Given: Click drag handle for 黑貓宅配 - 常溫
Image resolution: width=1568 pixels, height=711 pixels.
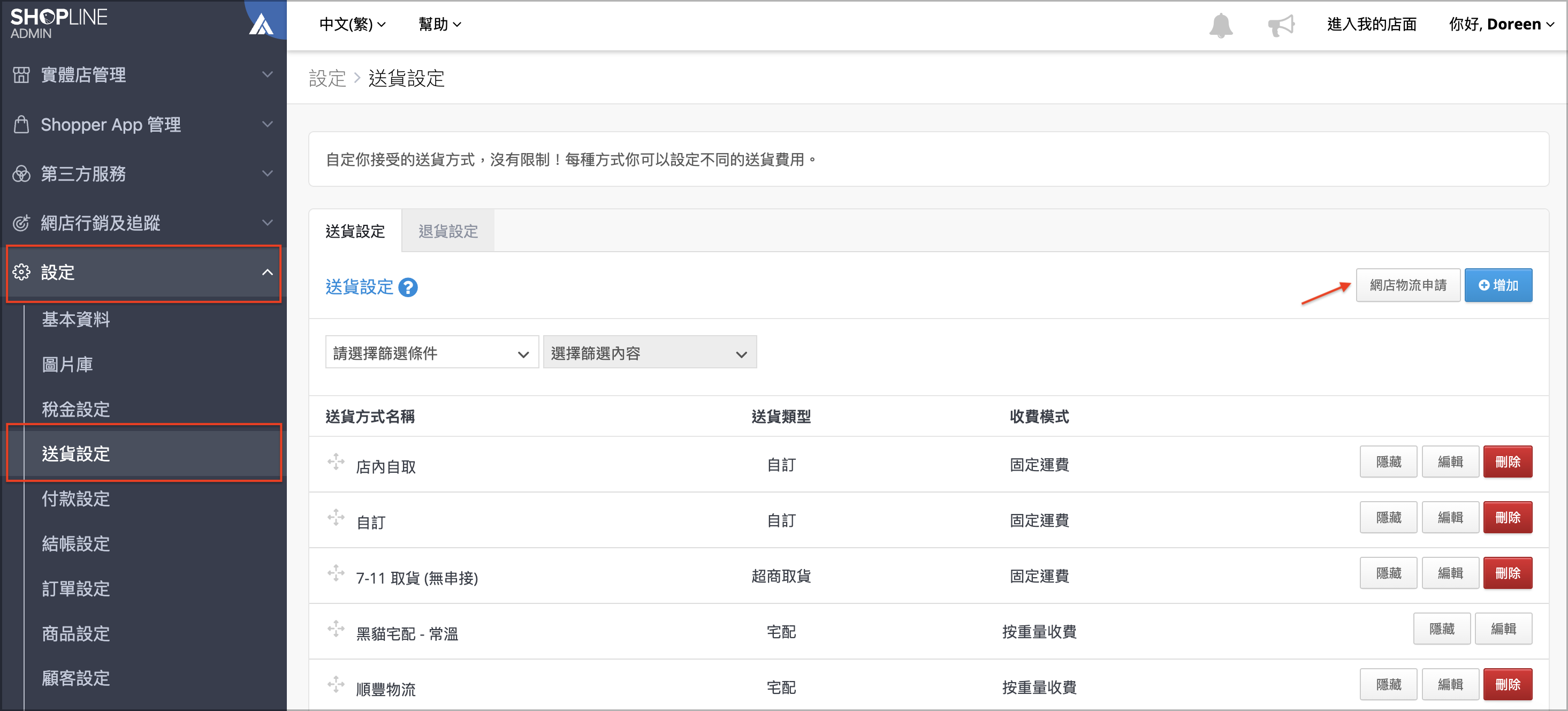Looking at the screenshot, I should coord(336,629).
